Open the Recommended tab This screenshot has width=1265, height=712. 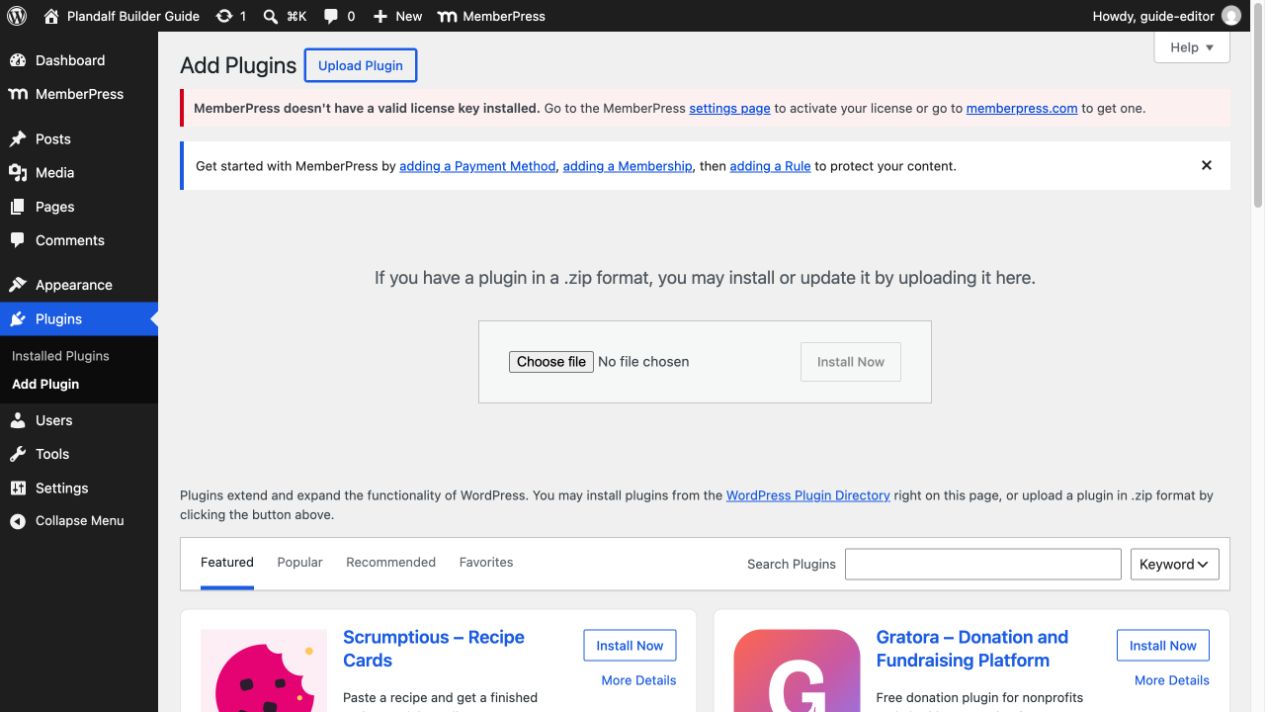pyautogui.click(x=391, y=563)
